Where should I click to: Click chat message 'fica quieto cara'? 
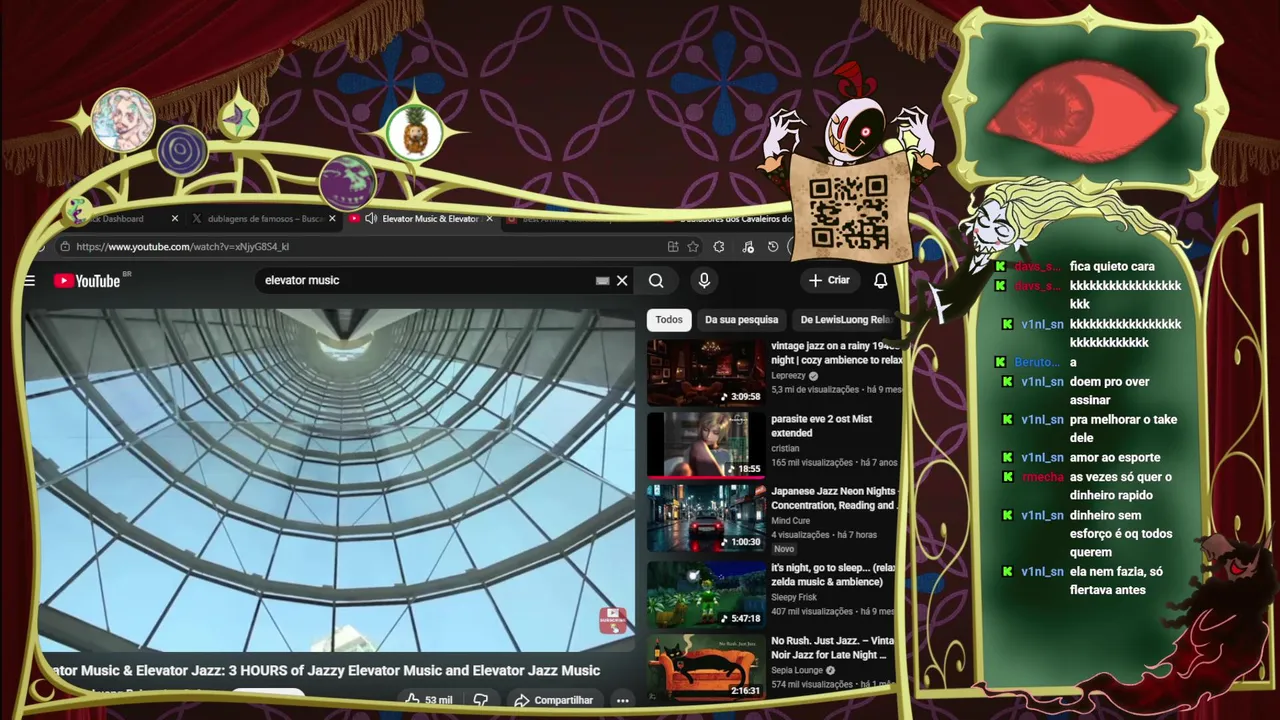coord(1112,267)
